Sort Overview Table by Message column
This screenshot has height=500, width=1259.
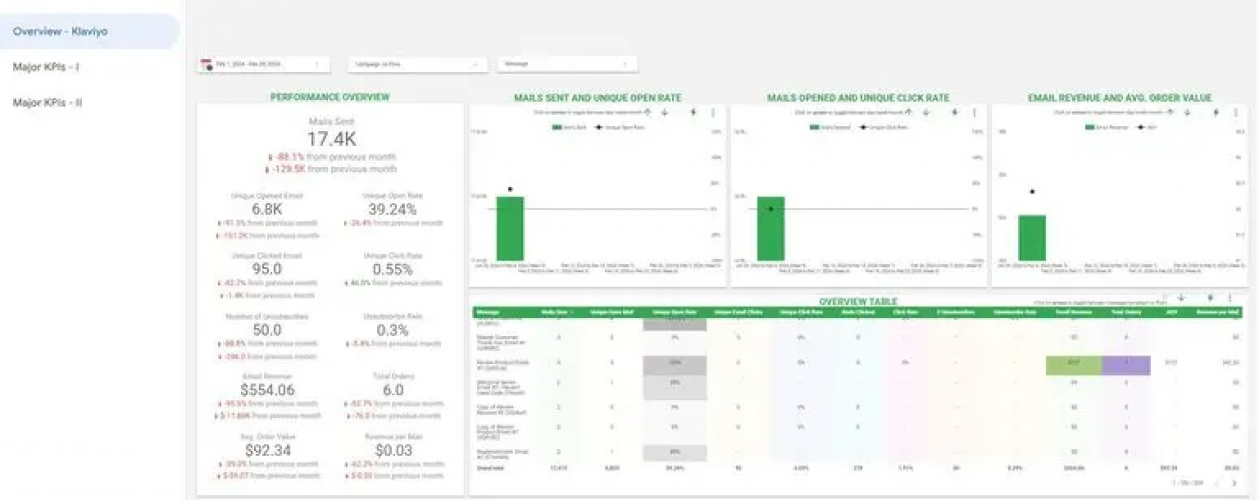488,311
